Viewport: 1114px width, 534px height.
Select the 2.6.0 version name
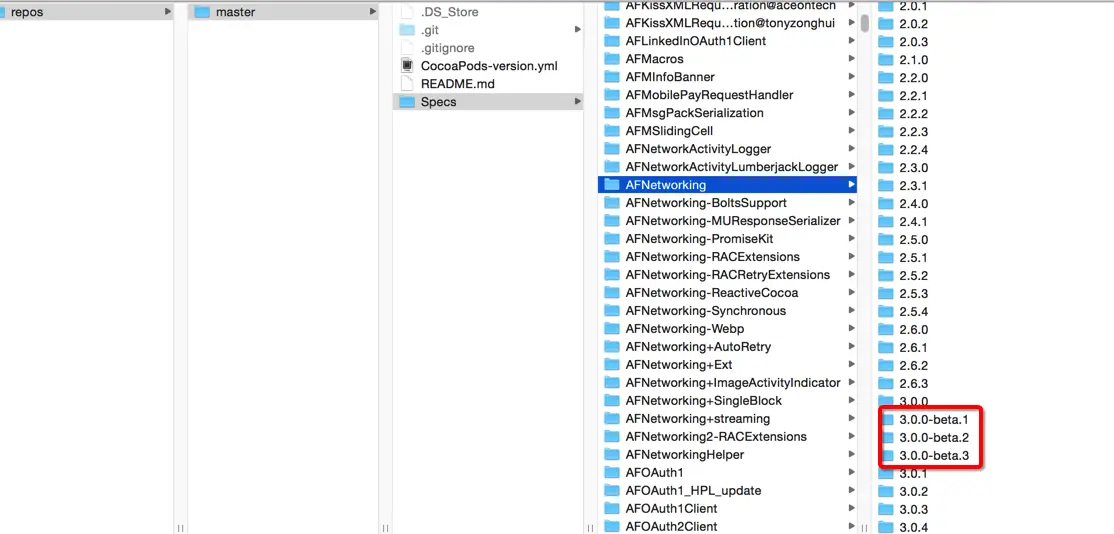click(914, 329)
